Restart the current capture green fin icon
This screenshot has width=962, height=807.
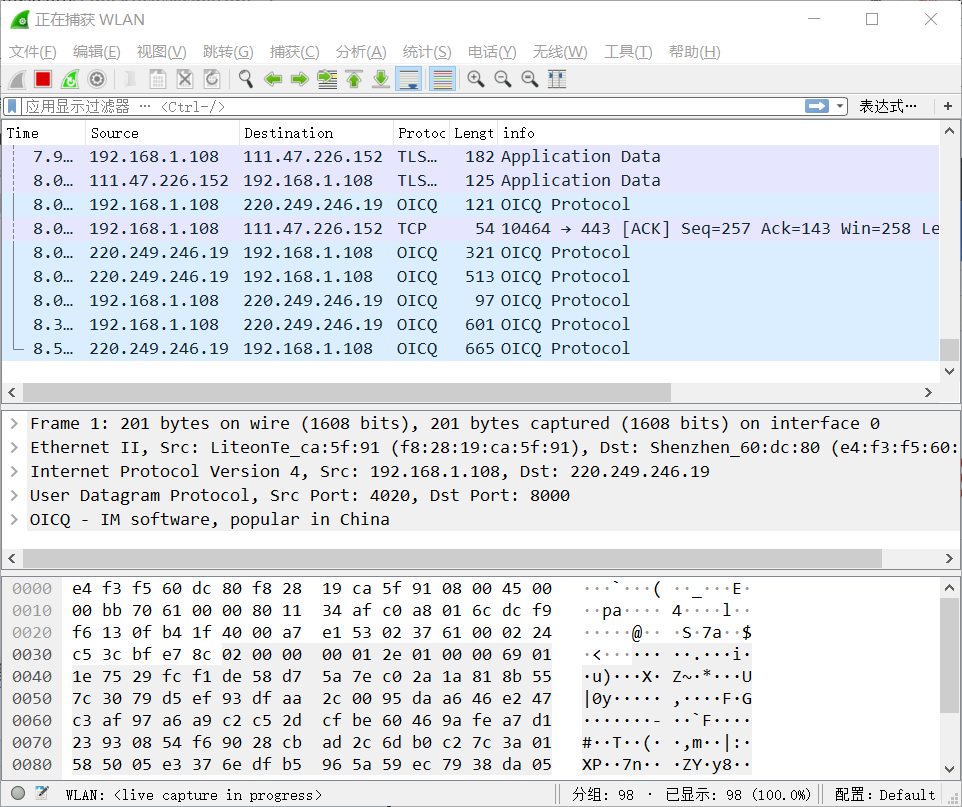(70, 79)
